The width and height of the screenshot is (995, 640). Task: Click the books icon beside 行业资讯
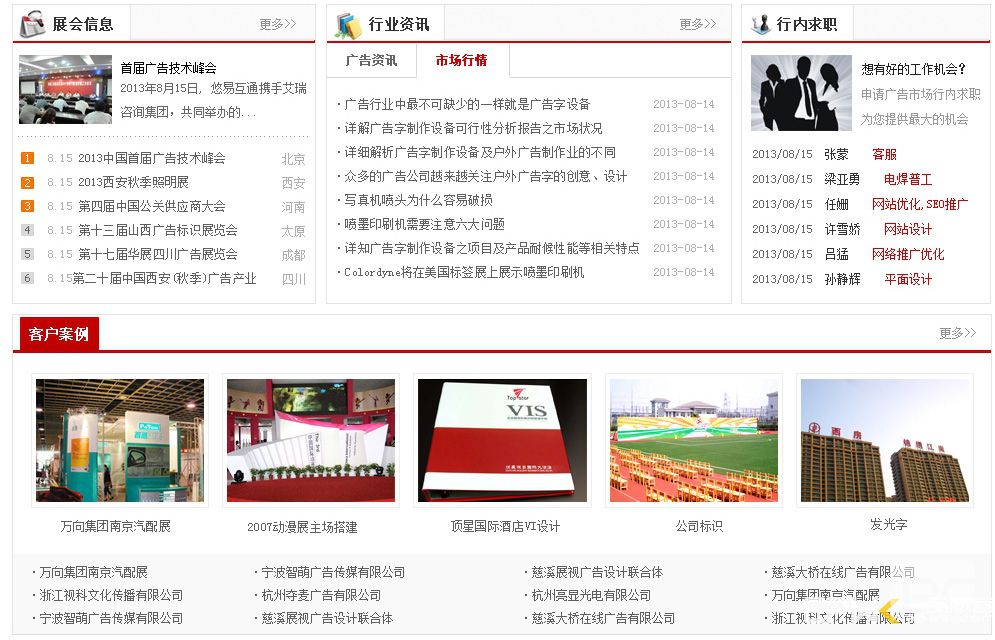tap(347, 24)
